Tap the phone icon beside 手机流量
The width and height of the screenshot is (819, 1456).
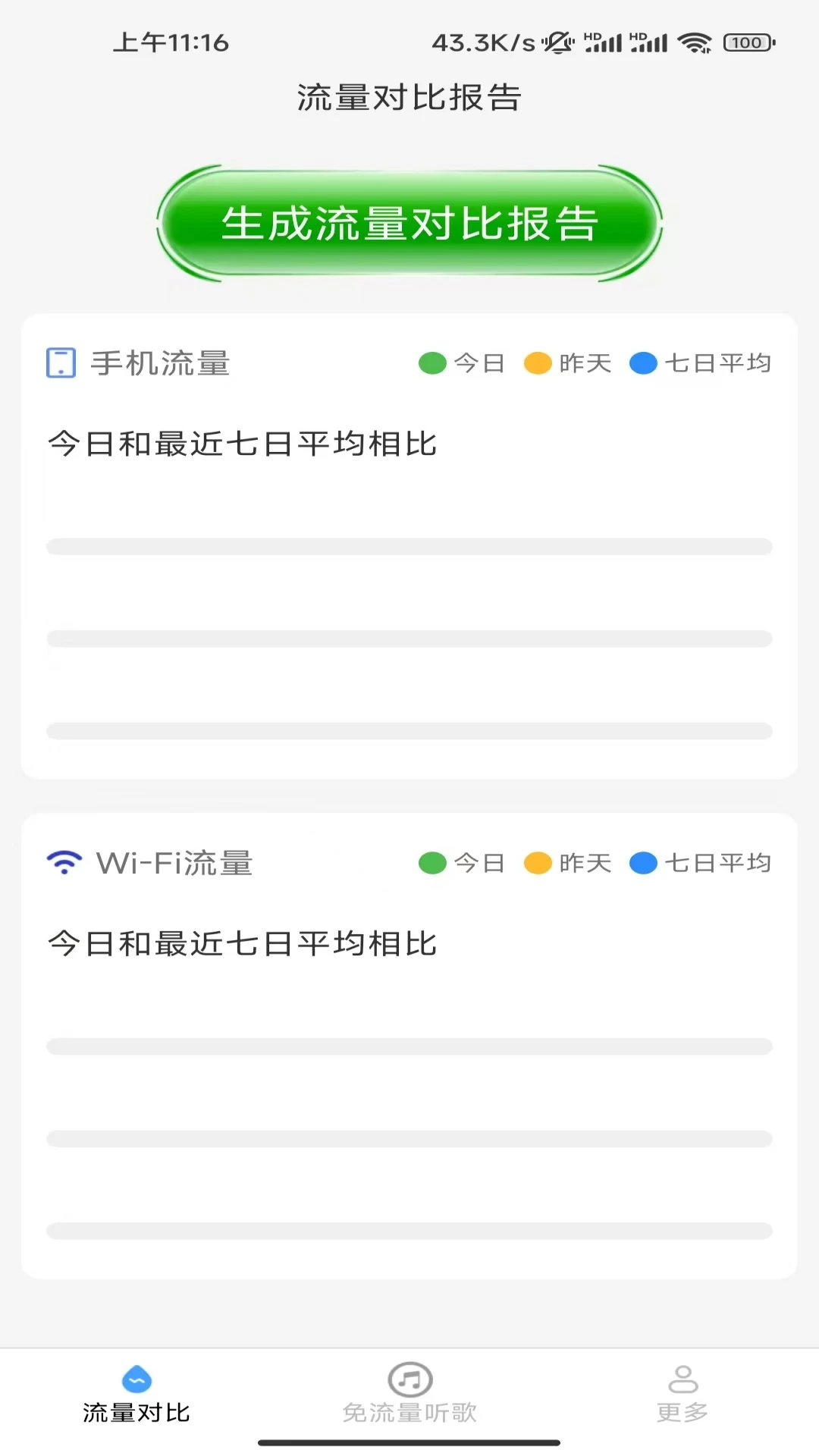61,362
